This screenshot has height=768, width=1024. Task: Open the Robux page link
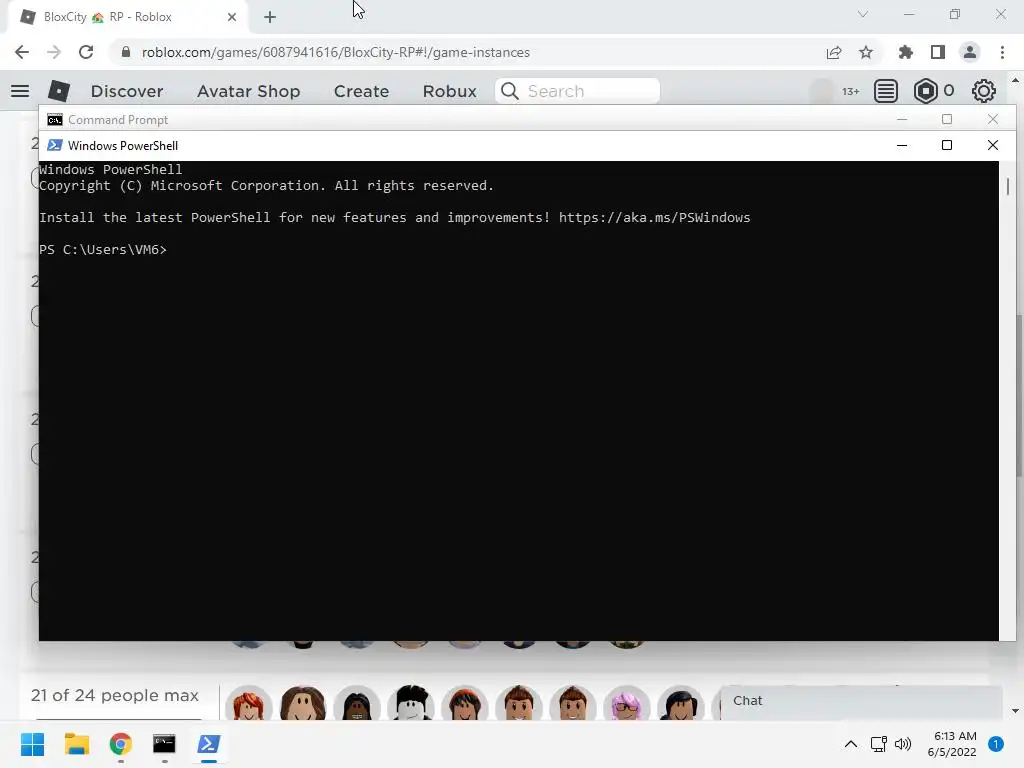449,91
